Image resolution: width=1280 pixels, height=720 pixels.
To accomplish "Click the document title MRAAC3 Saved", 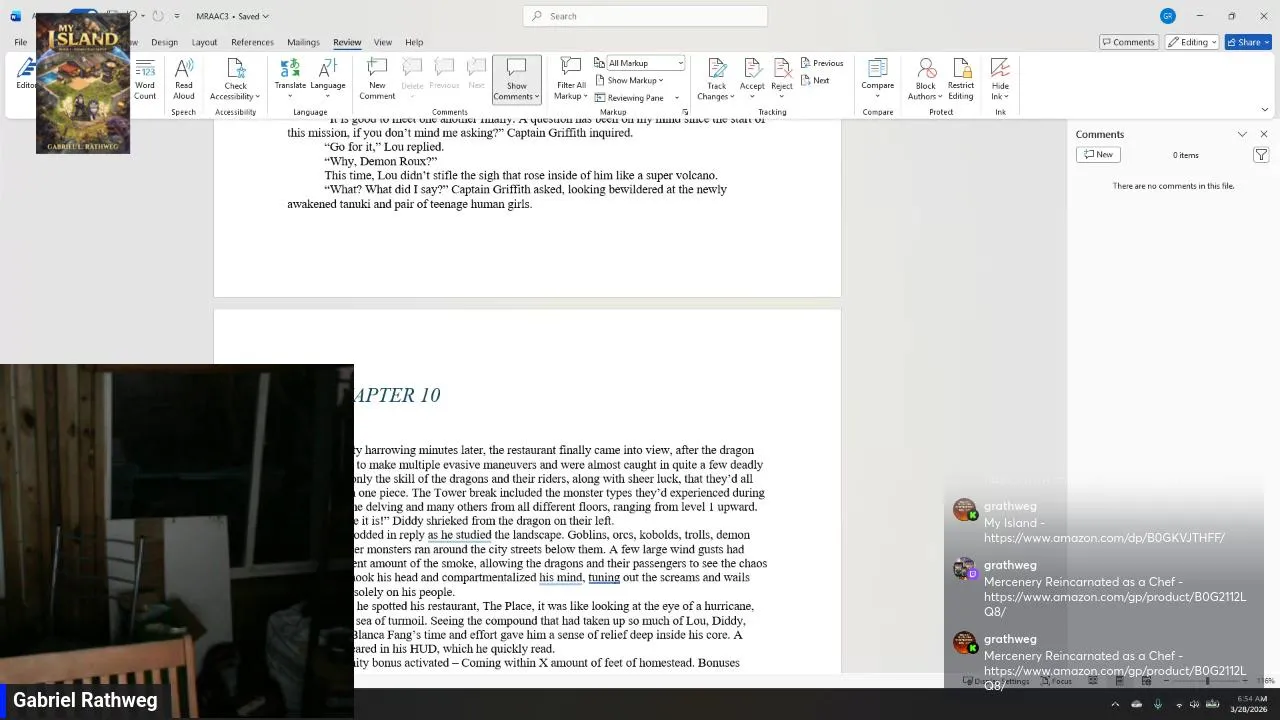I will point(232,16).
